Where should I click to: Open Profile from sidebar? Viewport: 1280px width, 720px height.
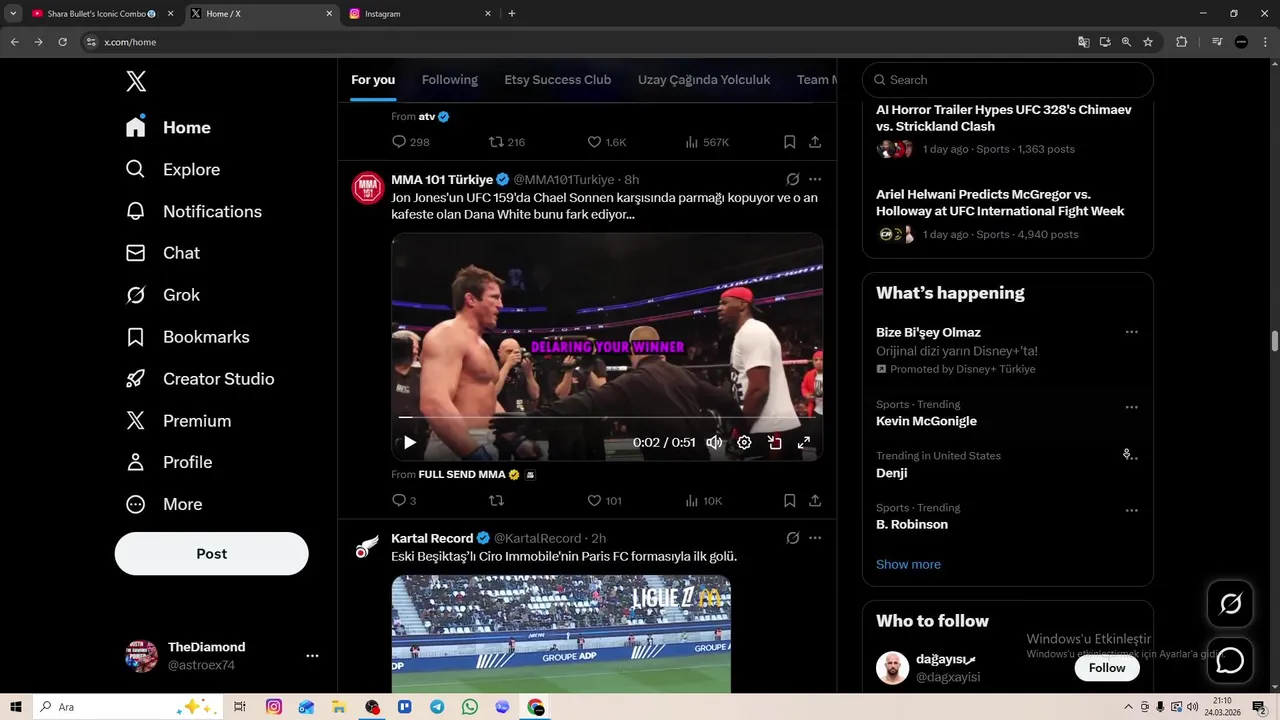[x=168, y=463]
